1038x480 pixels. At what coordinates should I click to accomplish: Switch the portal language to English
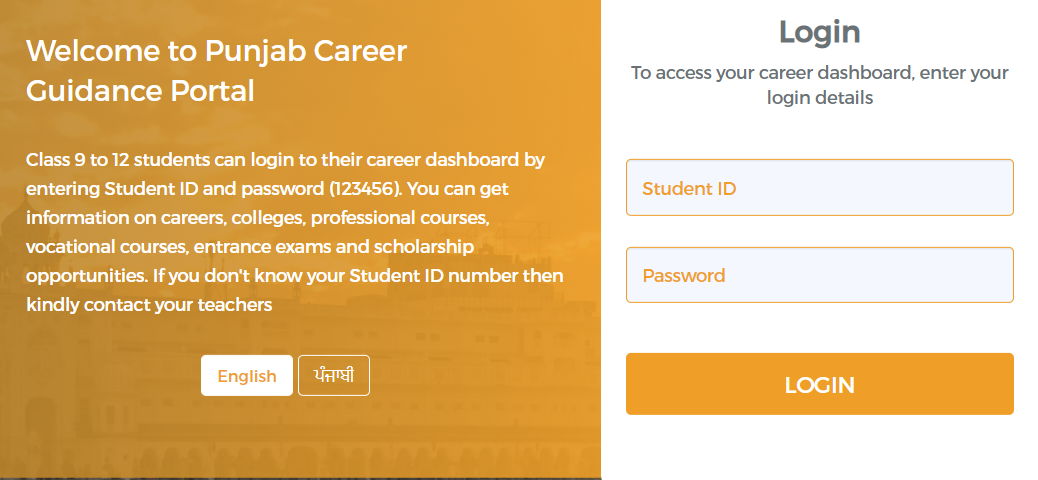tap(247, 375)
